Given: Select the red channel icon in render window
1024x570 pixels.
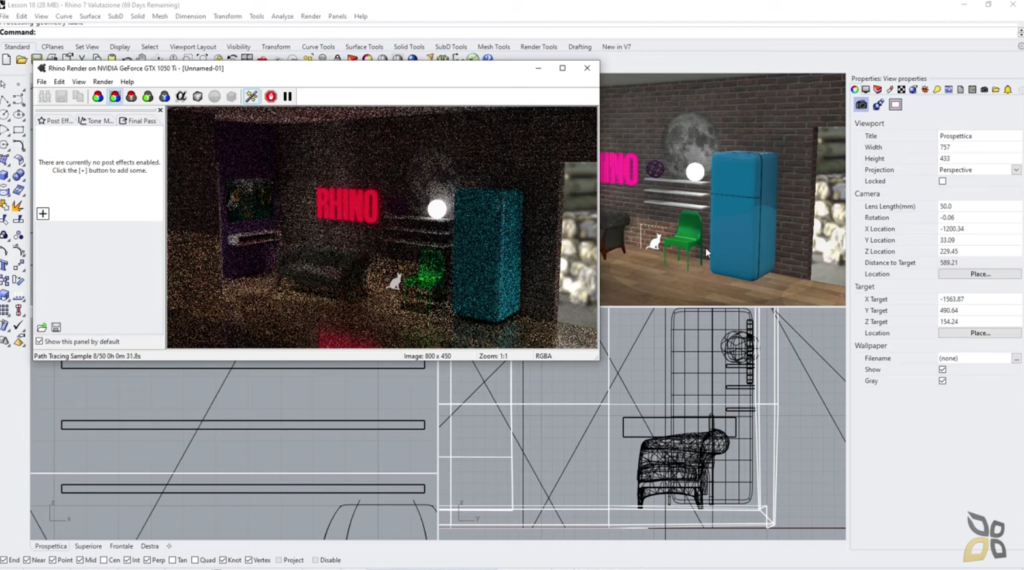Looking at the screenshot, I should click(x=131, y=97).
